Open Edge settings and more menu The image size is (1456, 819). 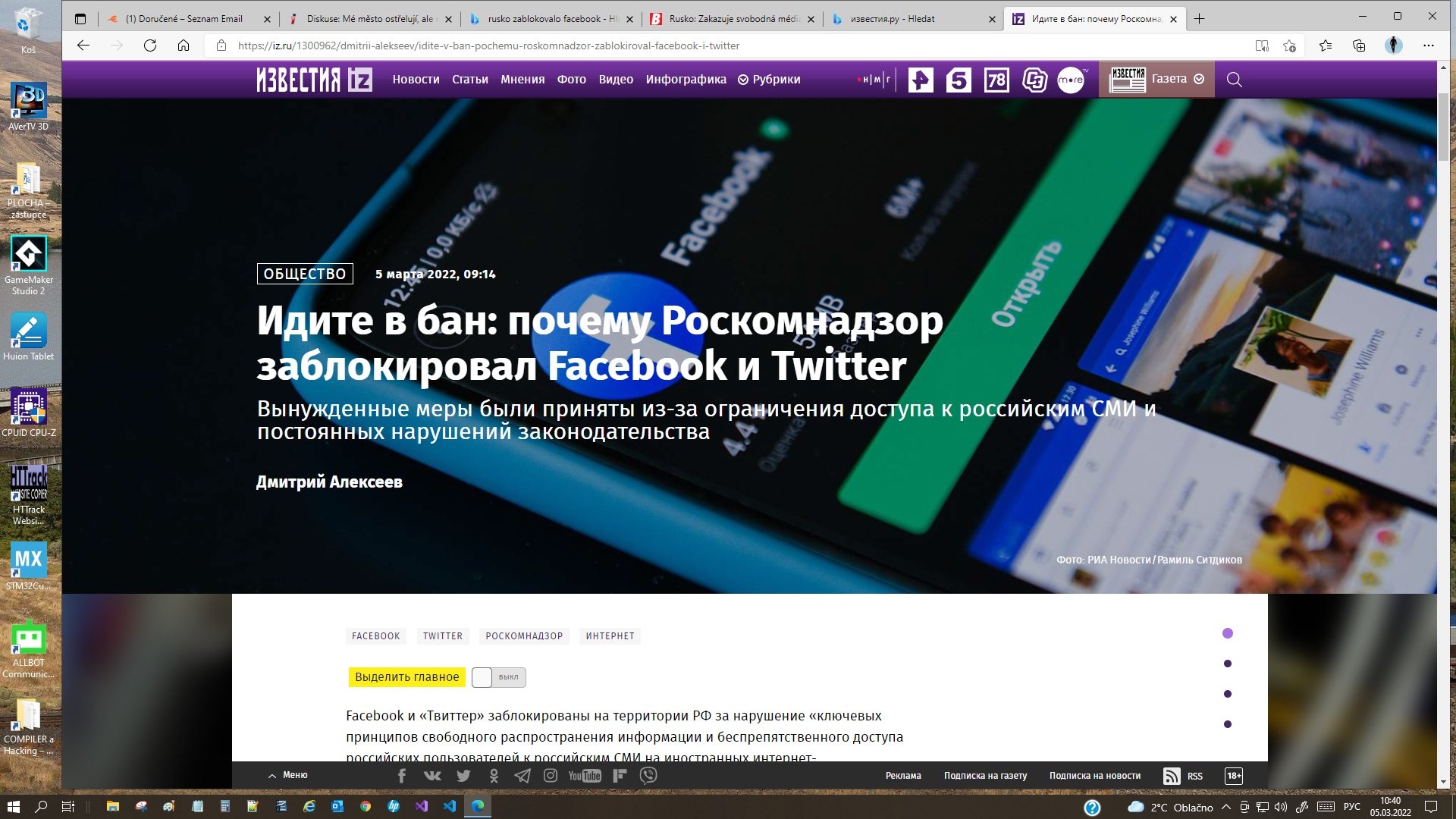(1429, 45)
